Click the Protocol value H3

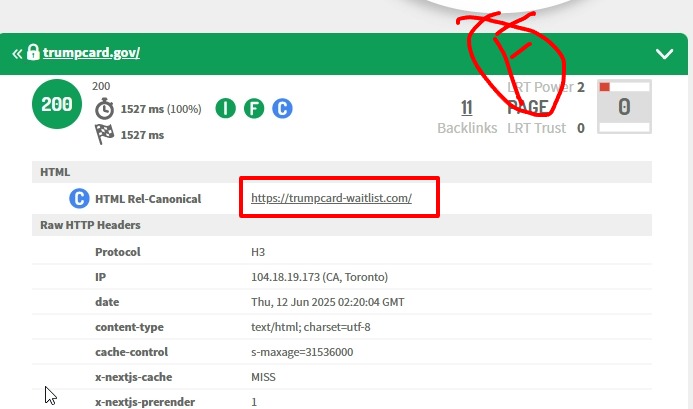click(x=258, y=252)
